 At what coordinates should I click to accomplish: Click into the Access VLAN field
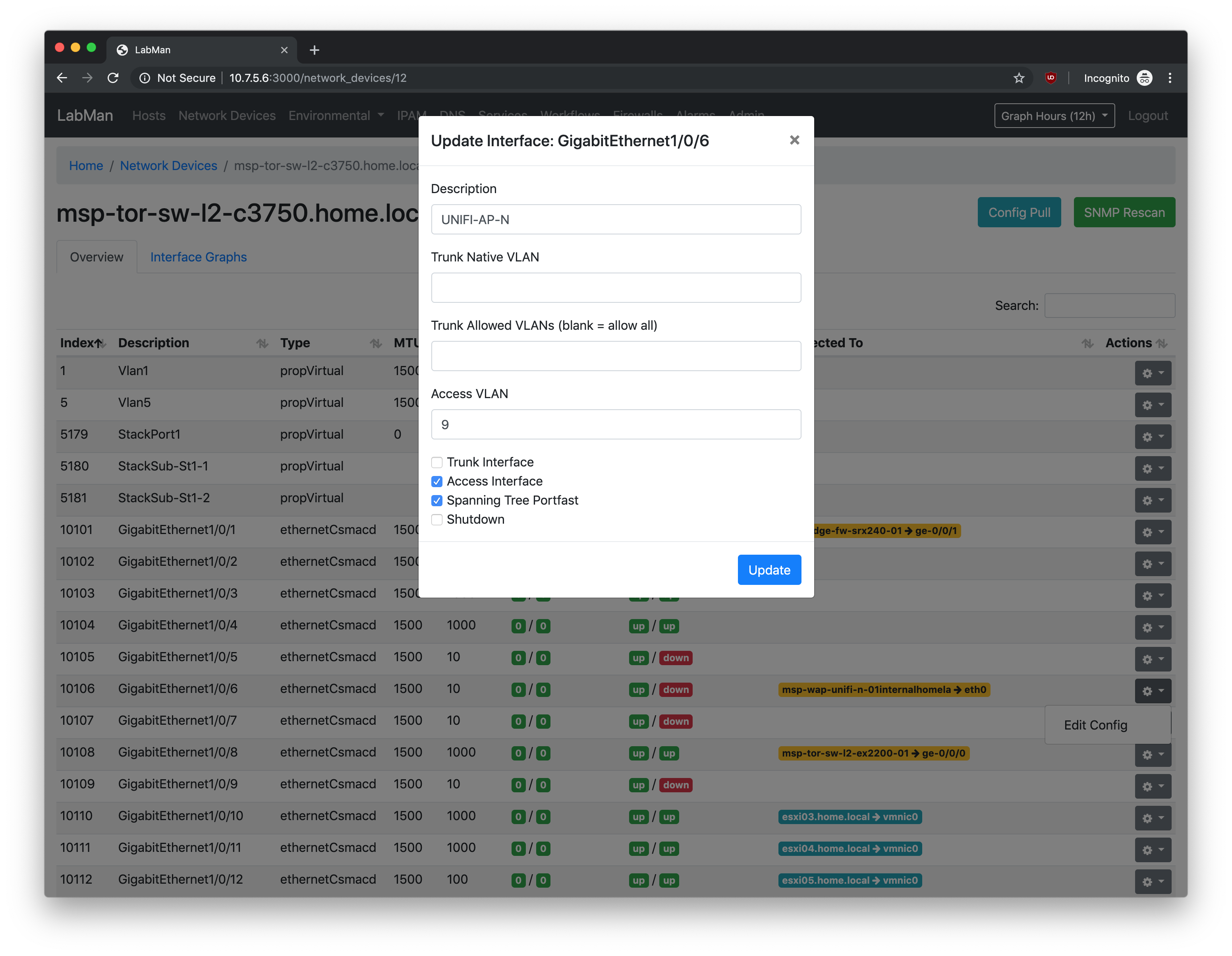(x=616, y=424)
